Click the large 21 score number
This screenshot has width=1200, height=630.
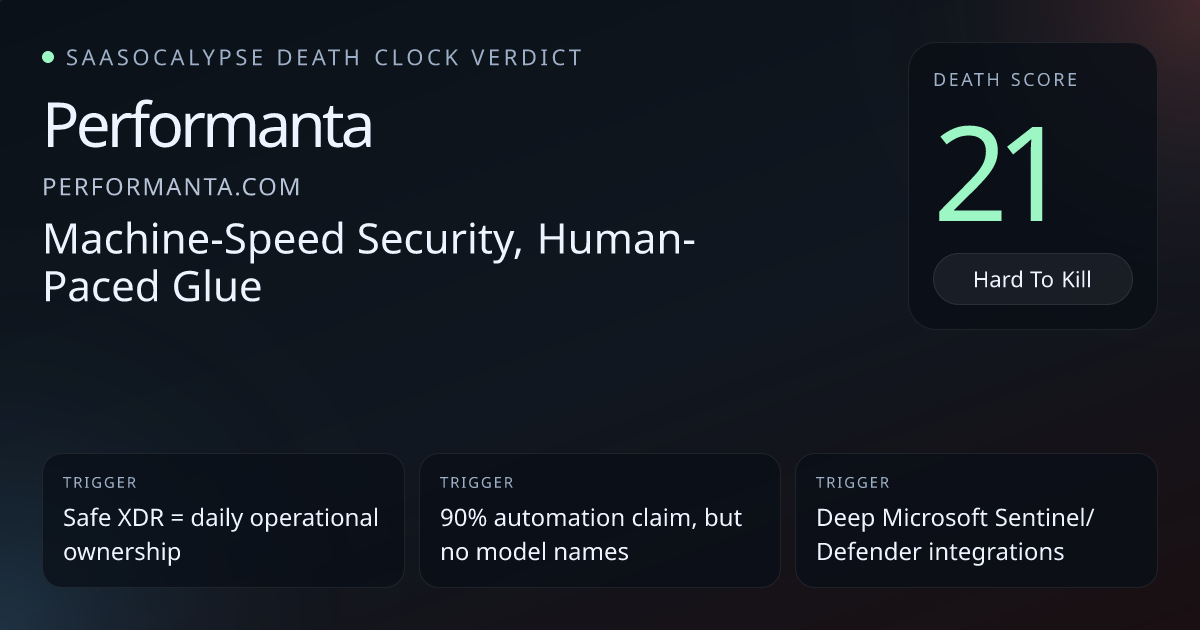click(x=996, y=174)
